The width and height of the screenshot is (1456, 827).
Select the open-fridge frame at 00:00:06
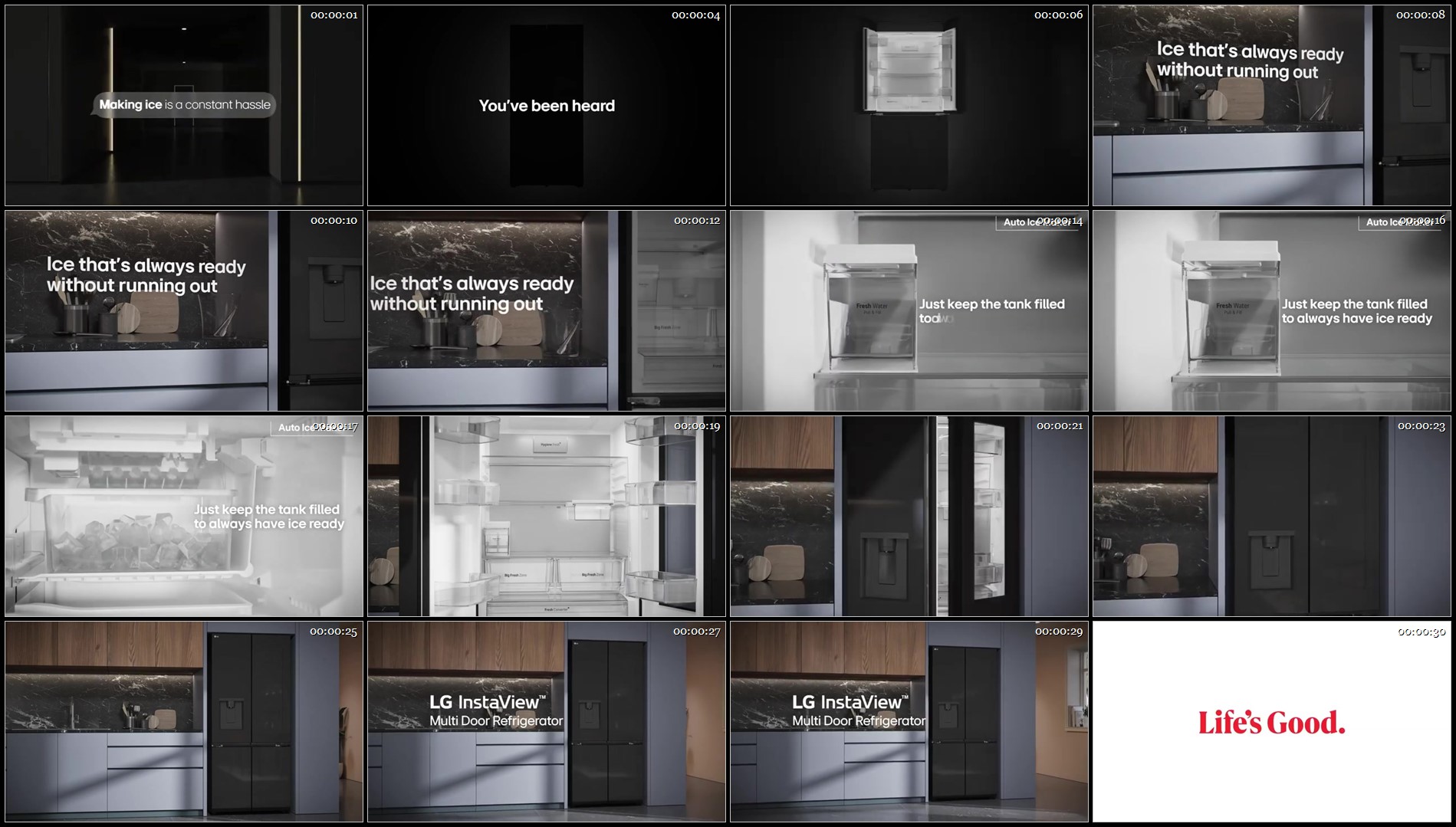pyautogui.click(x=909, y=106)
